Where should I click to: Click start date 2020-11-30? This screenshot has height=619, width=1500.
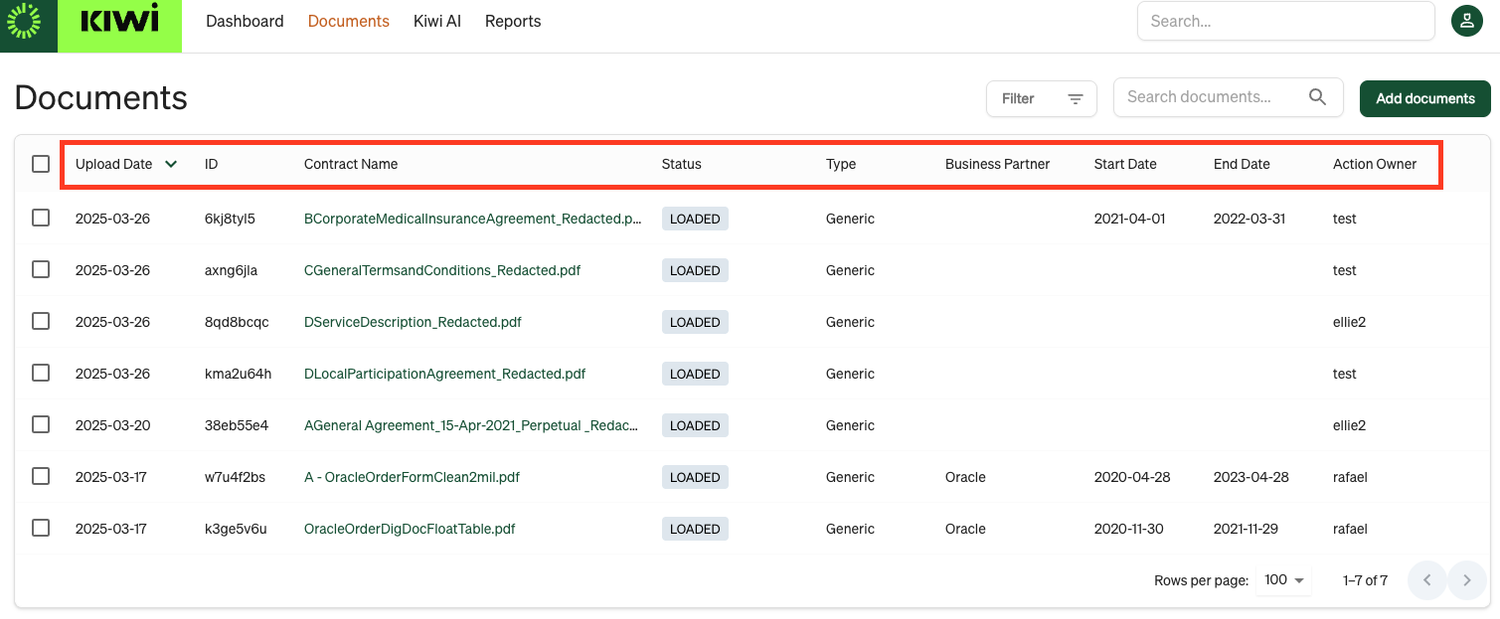click(x=1129, y=529)
